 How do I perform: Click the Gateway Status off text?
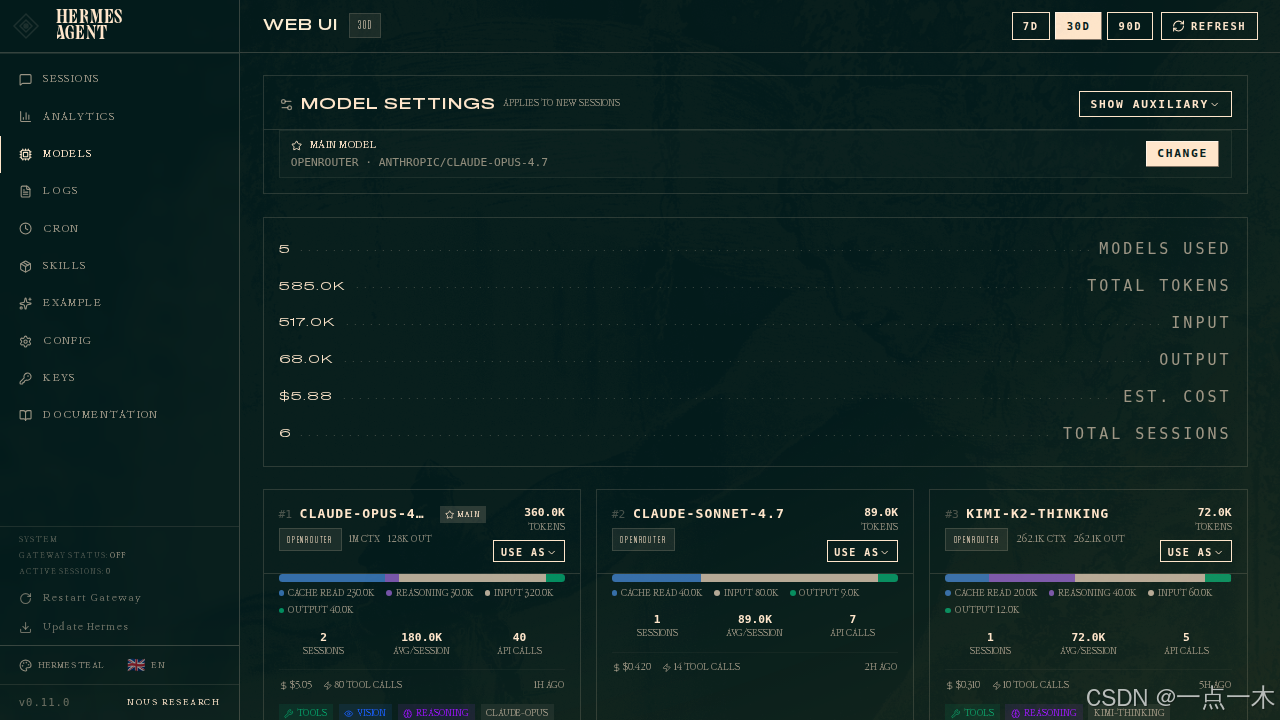click(x=72, y=555)
